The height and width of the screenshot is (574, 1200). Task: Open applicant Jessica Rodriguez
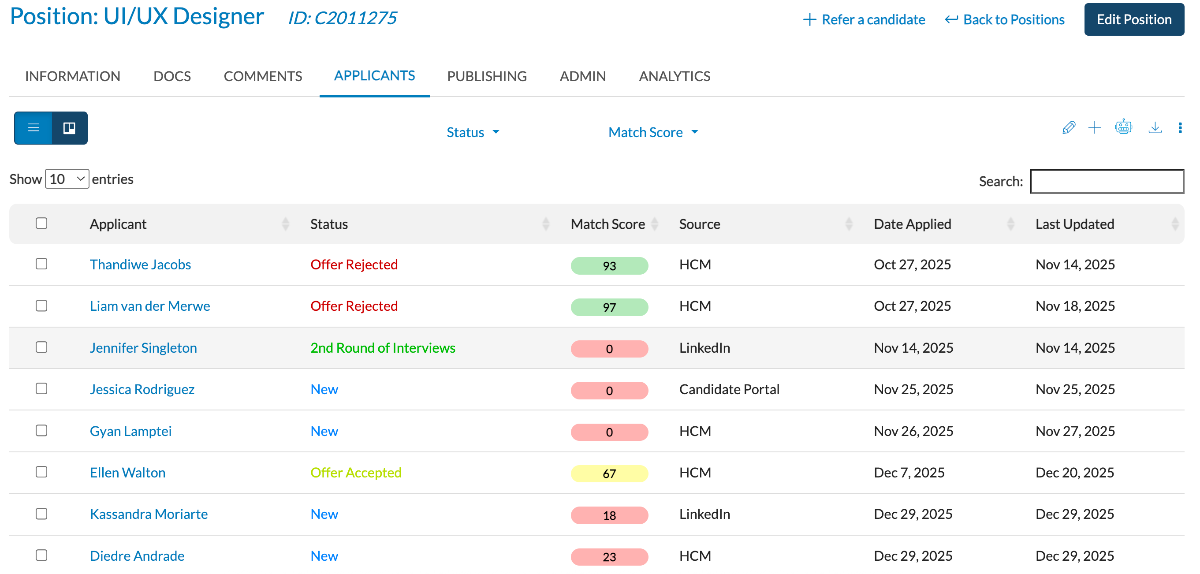[x=142, y=389]
